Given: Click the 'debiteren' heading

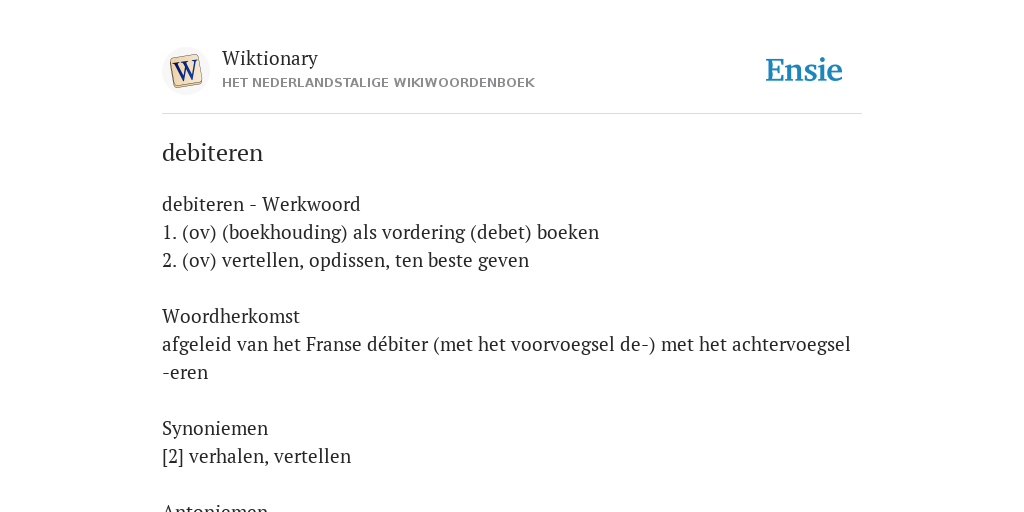Looking at the screenshot, I should (212, 153).
